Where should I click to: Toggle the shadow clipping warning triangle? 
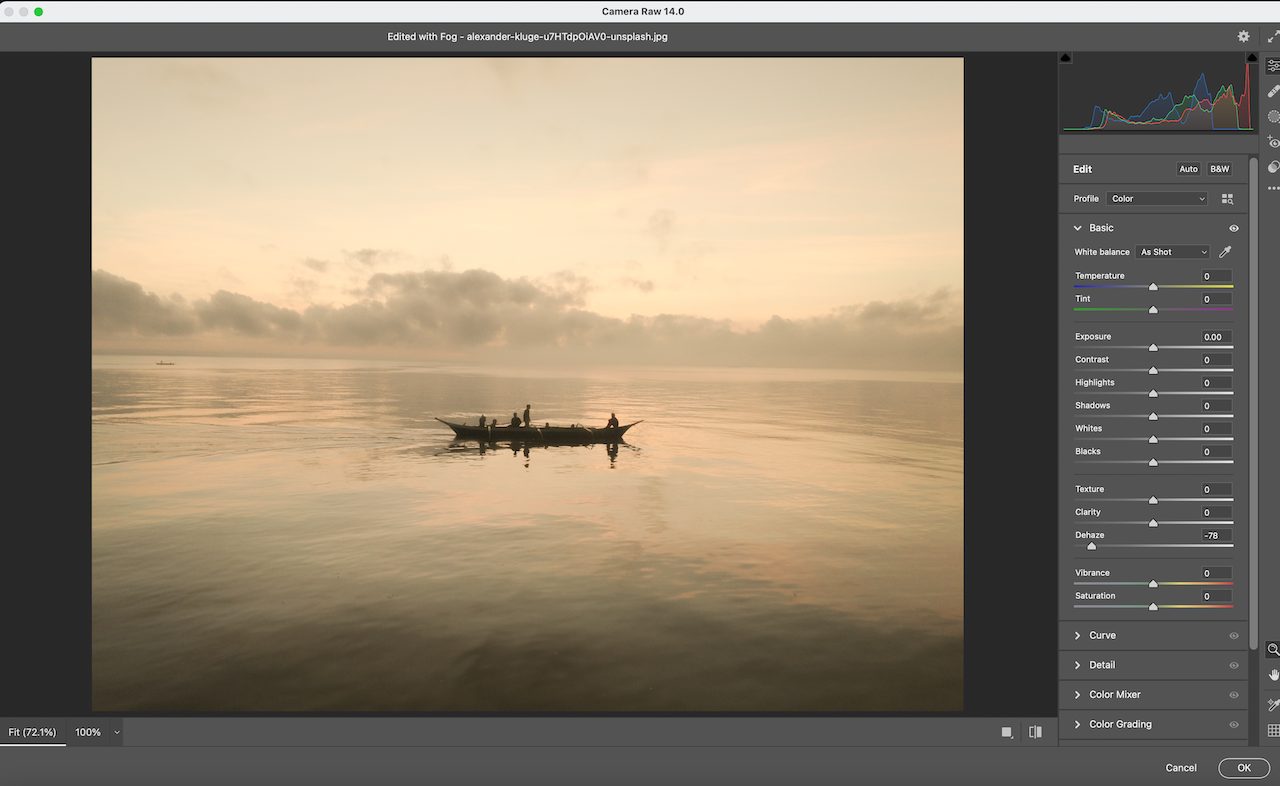[1066, 58]
